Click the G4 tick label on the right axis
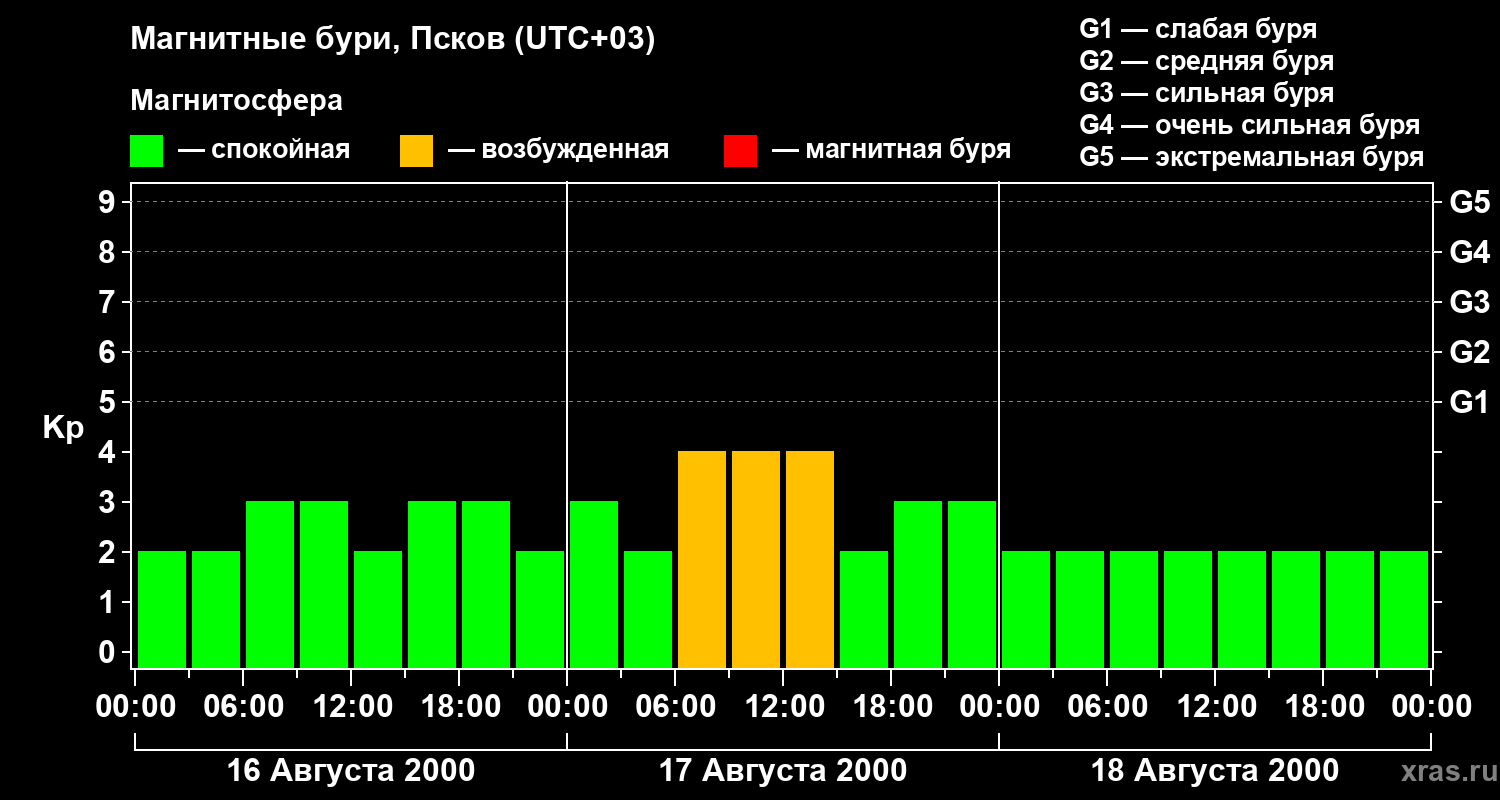The height and width of the screenshot is (800, 1500). (x=1470, y=252)
